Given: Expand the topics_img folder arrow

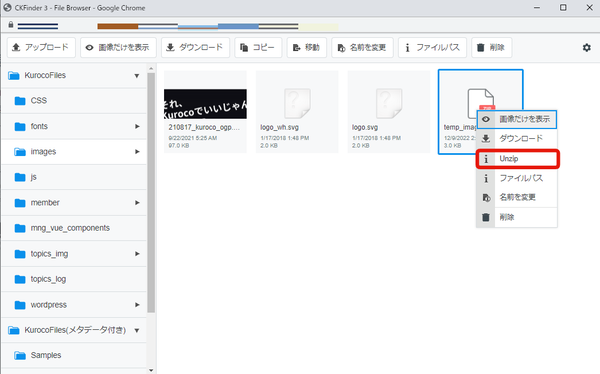Looking at the screenshot, I should (x=137, y=254).
